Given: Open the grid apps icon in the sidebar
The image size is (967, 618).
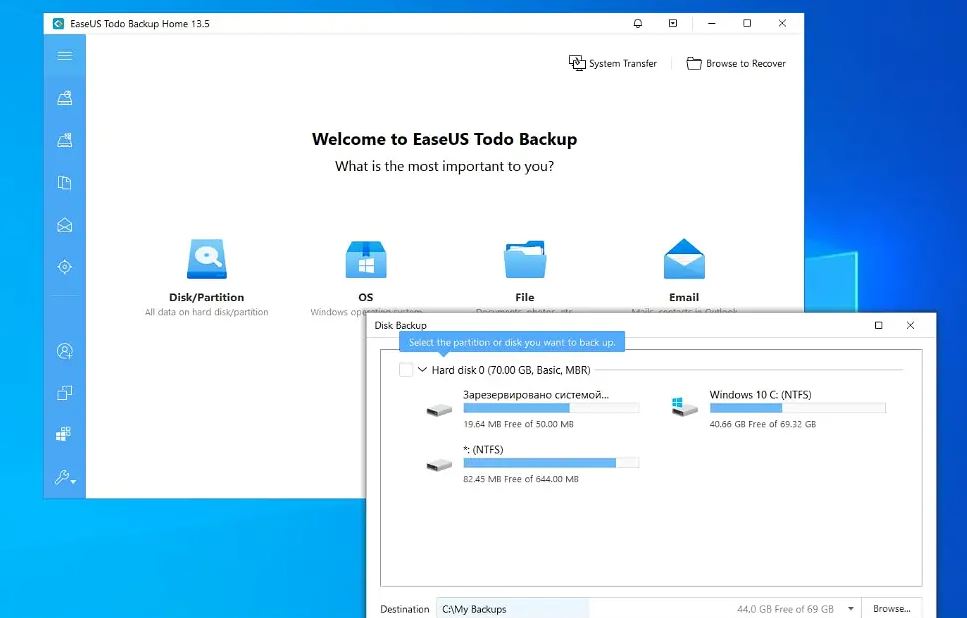Looking at the screenshot, I should [64, 434].
